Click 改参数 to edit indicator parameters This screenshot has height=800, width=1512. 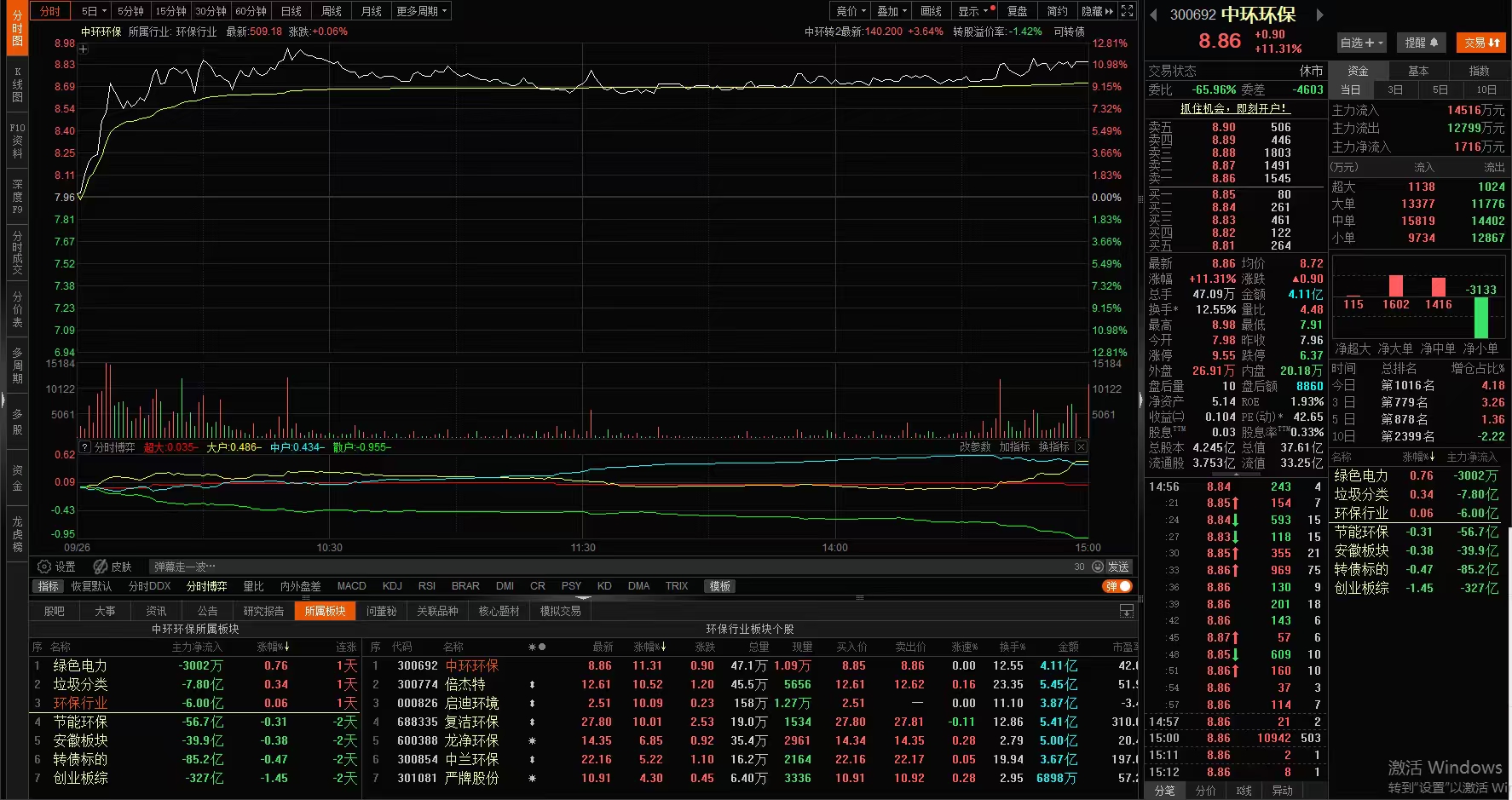point(975,447)
